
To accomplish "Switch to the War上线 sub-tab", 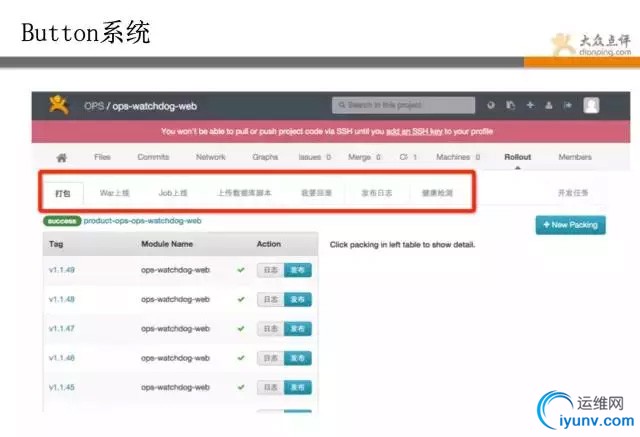I will pyautogui.click(x=115, y=193).
